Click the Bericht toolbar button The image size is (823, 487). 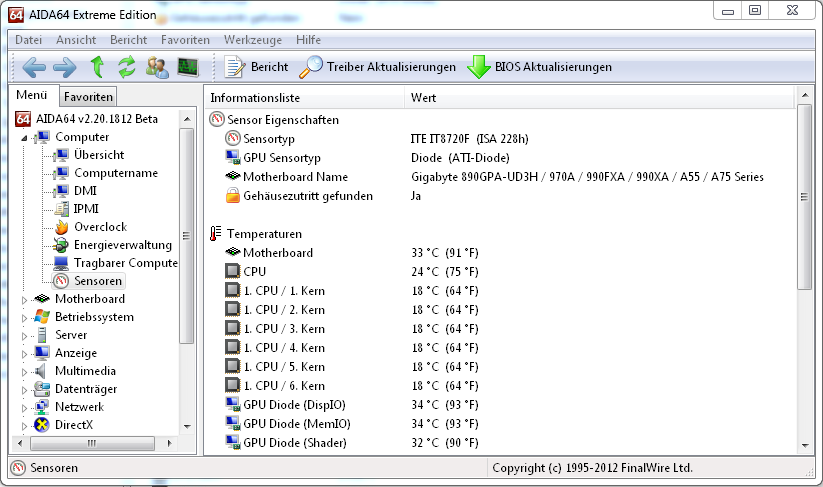(256, 67)
